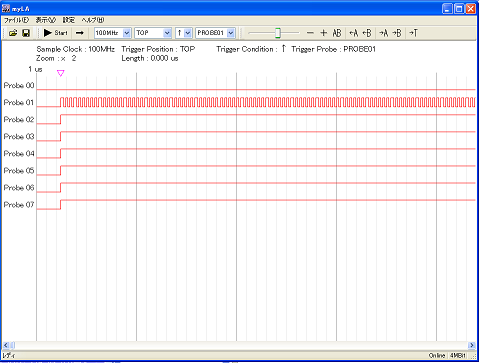The height and width of the screenshot is (363, 479).
Task: Click the pink trigger marker triangle
Action: [x=60, y=73]
